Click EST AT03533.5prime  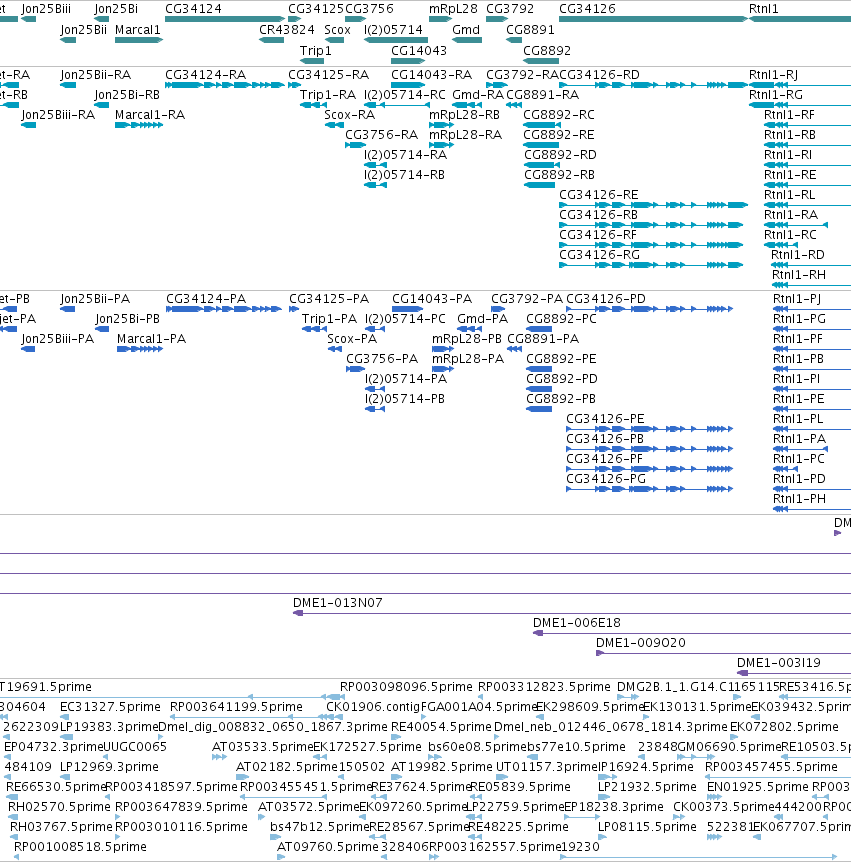click(x=262, y=747)
